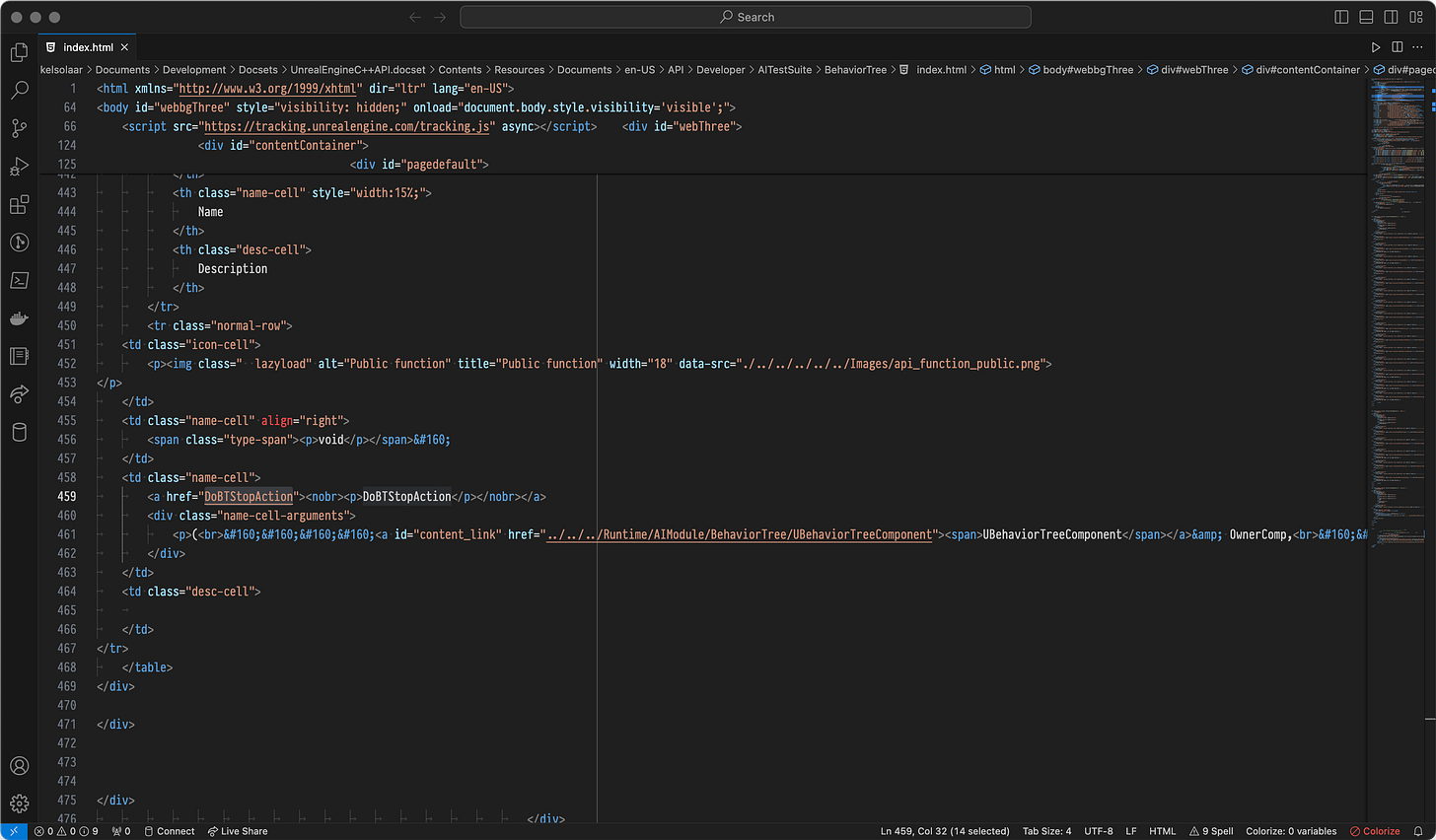1436x840 pixels.
Task: Follow the UBehaviorTreeComponent href link
Action: [x=739, y=534]
